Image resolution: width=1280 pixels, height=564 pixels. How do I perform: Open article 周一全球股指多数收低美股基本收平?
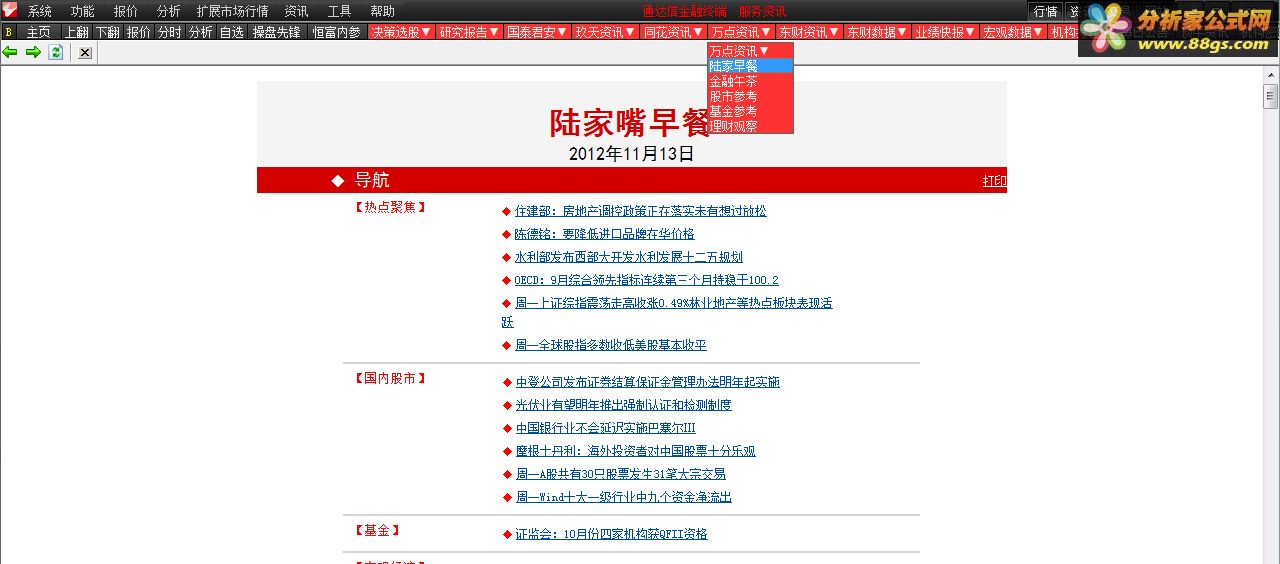pyautogui.click(x=610, y=345)
